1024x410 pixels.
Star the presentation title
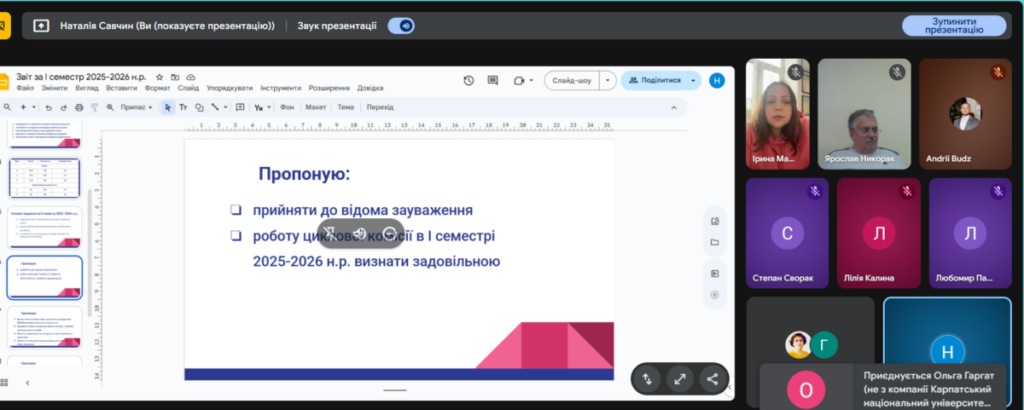point(159,77)
